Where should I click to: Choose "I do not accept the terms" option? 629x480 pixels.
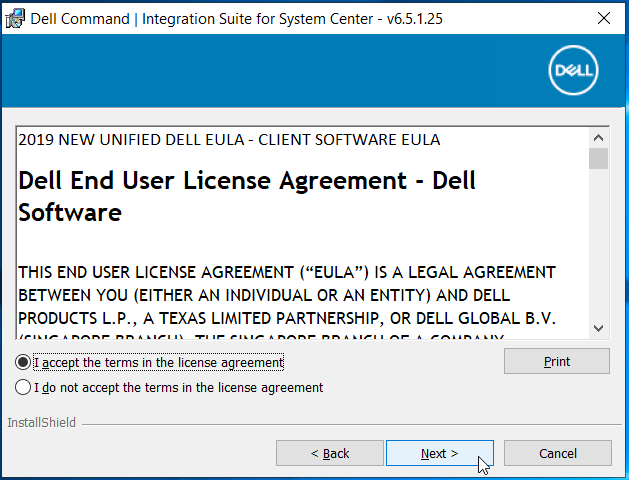click(x=23, y=387)
